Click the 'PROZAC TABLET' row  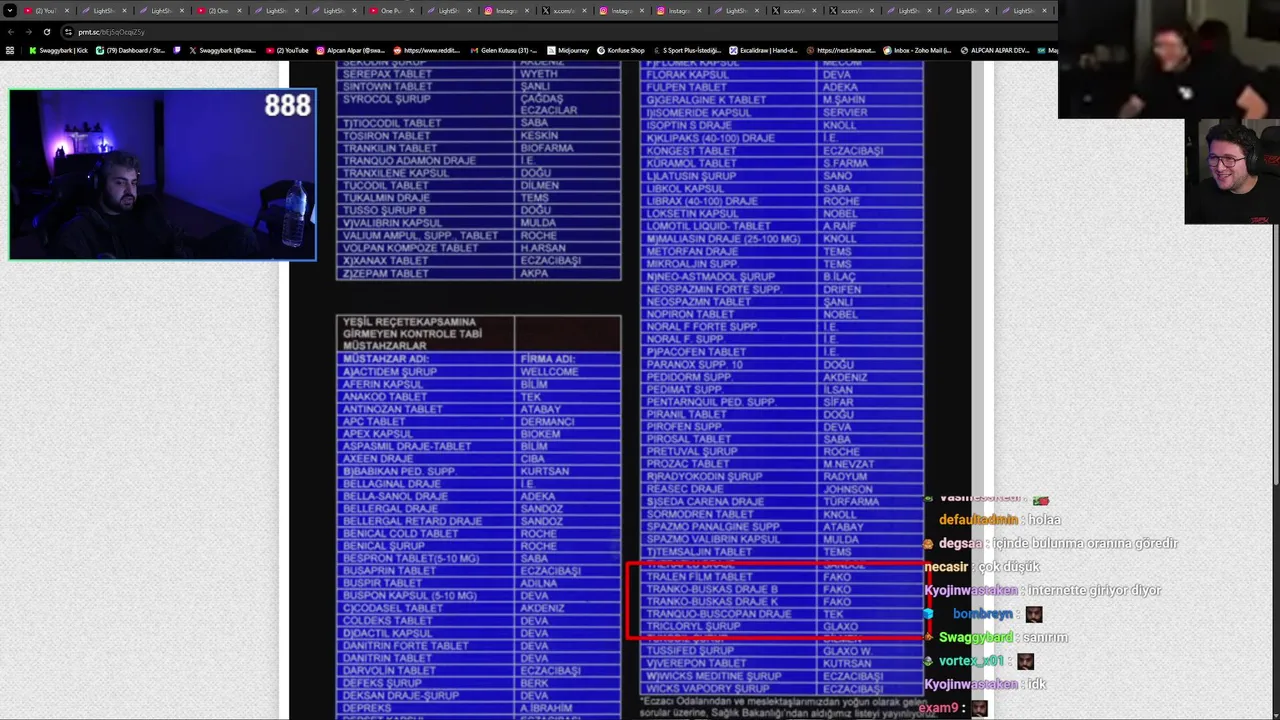pos(782,464)
